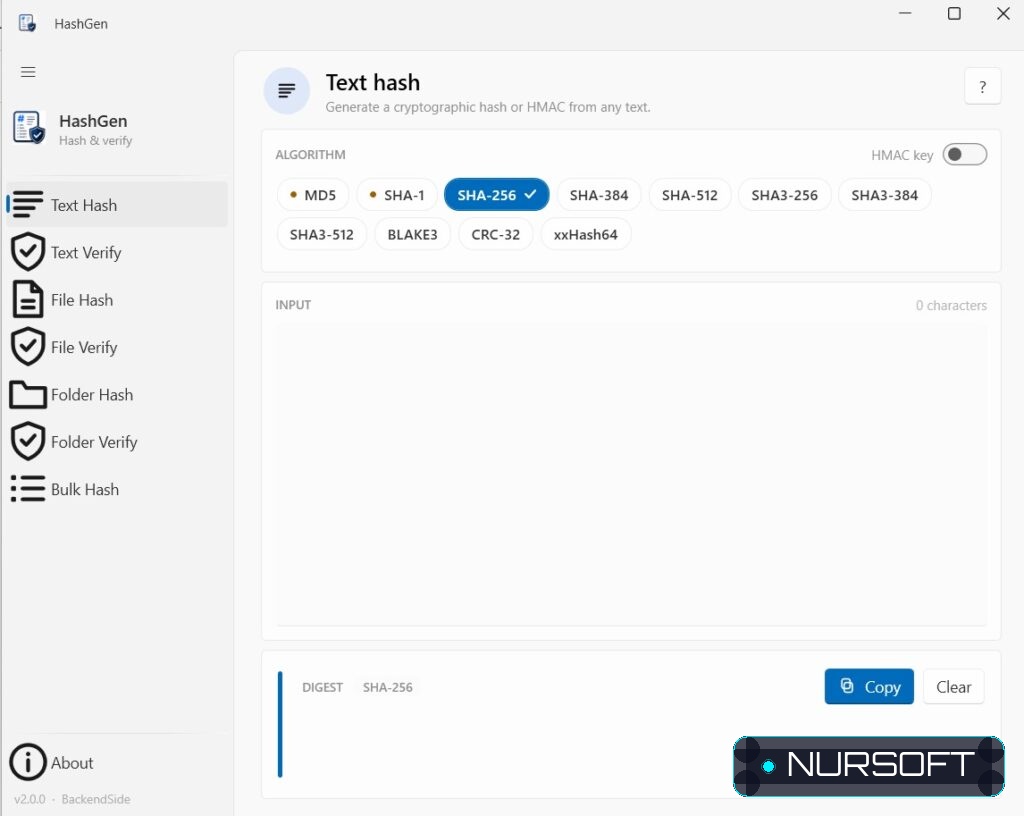Image resolution: width=1024 pixels, height=816 pixels.
Task: Click inside the INPUT text area
Action: 631,473
